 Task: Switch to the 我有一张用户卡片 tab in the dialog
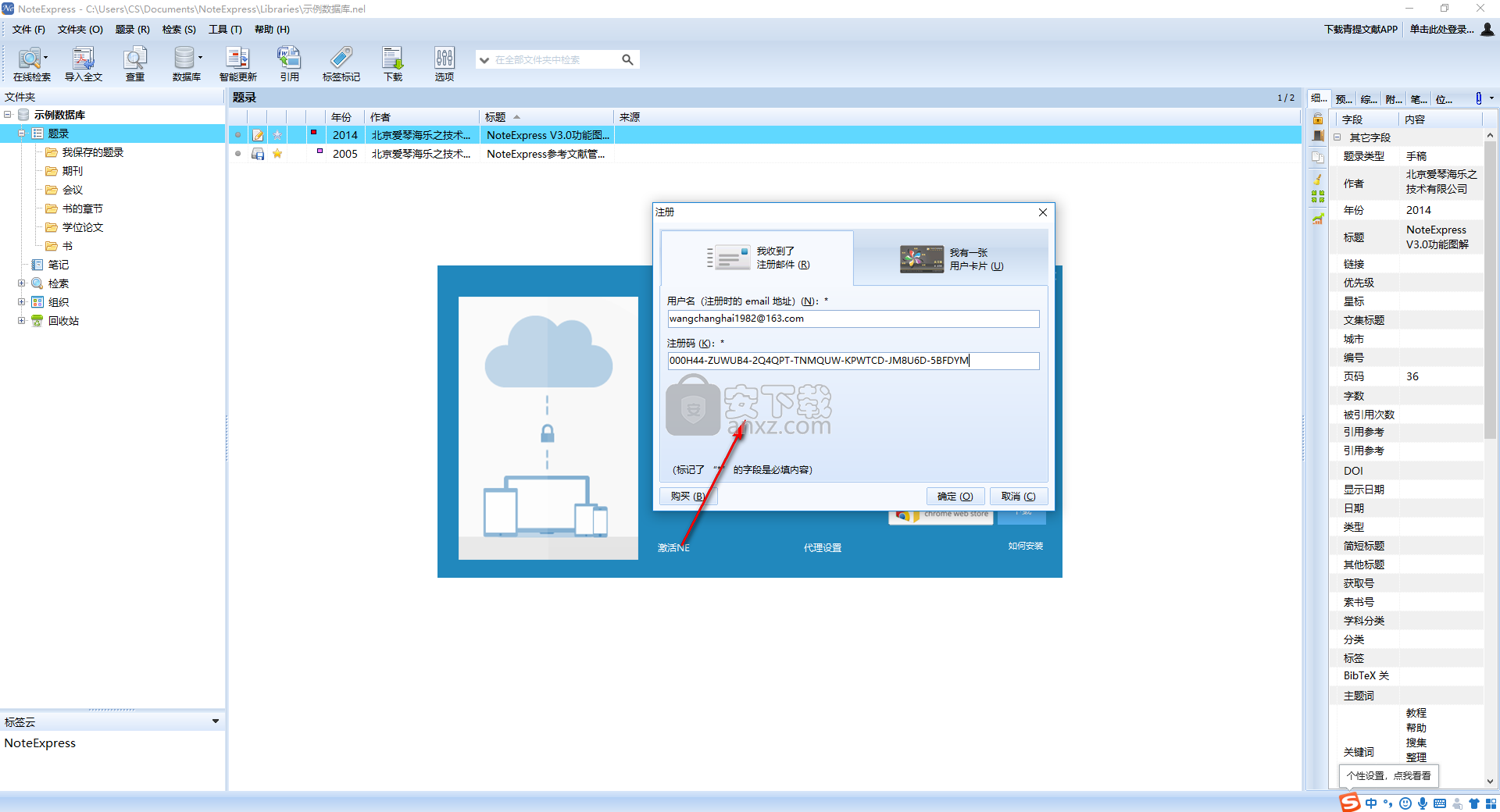pyautogui.click(x=951, y=258)
